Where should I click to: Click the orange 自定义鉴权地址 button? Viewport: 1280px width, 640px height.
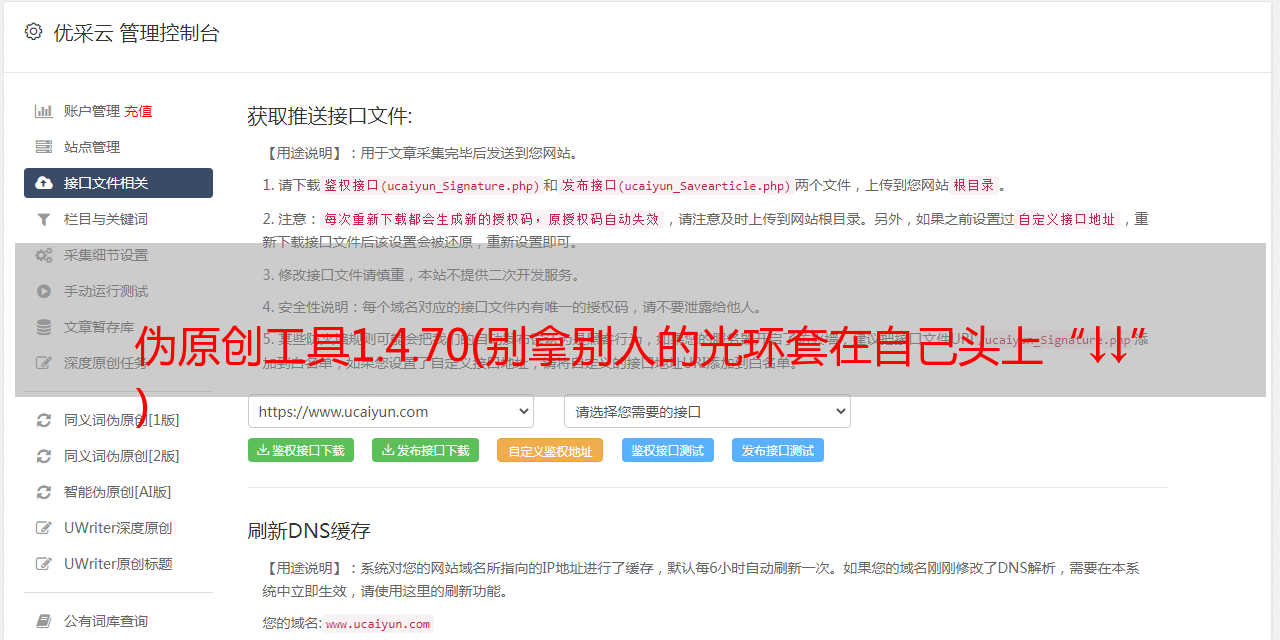point(550,450)
